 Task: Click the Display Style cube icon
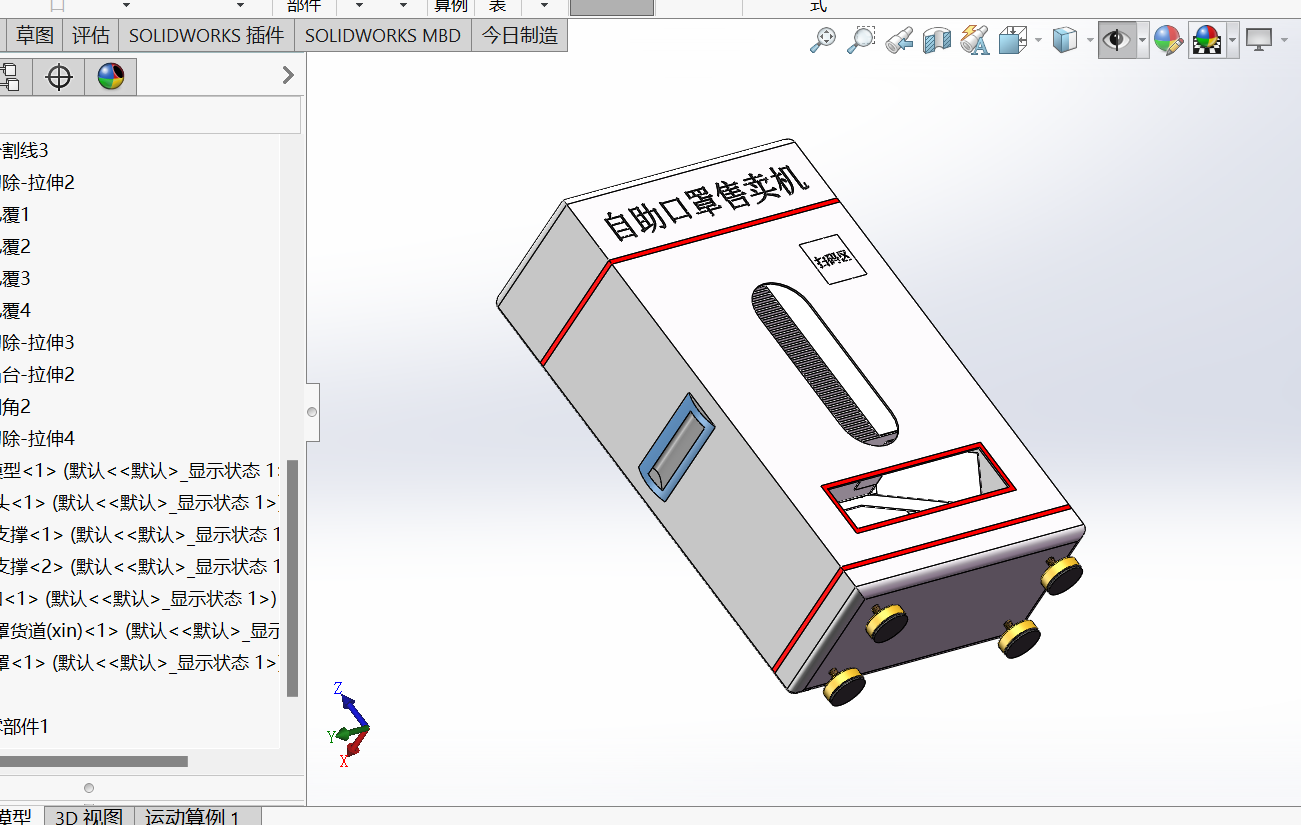coord(1065,40)
